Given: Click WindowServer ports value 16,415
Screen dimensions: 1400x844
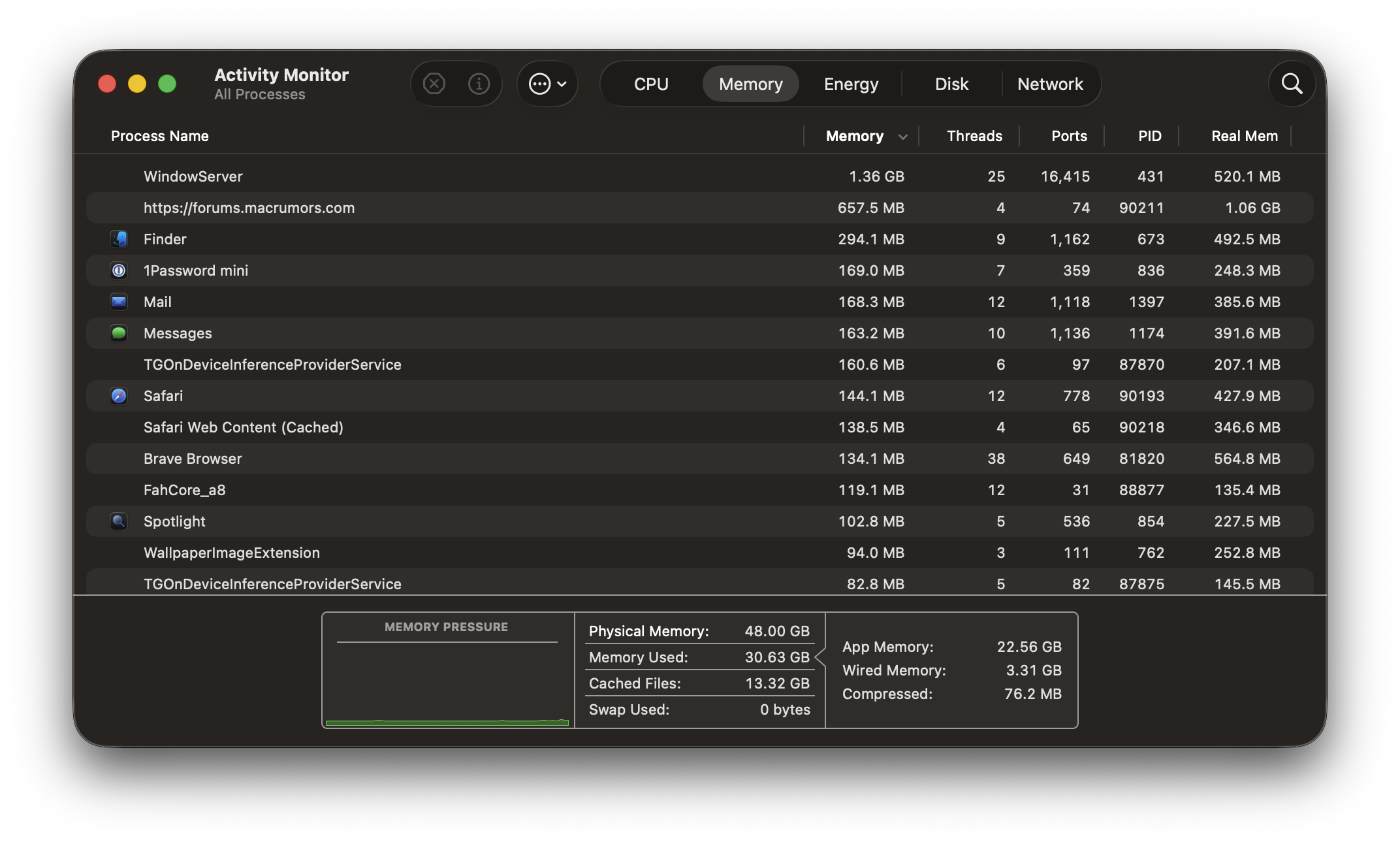Looking at the screenshot, I should [1065, 176].
